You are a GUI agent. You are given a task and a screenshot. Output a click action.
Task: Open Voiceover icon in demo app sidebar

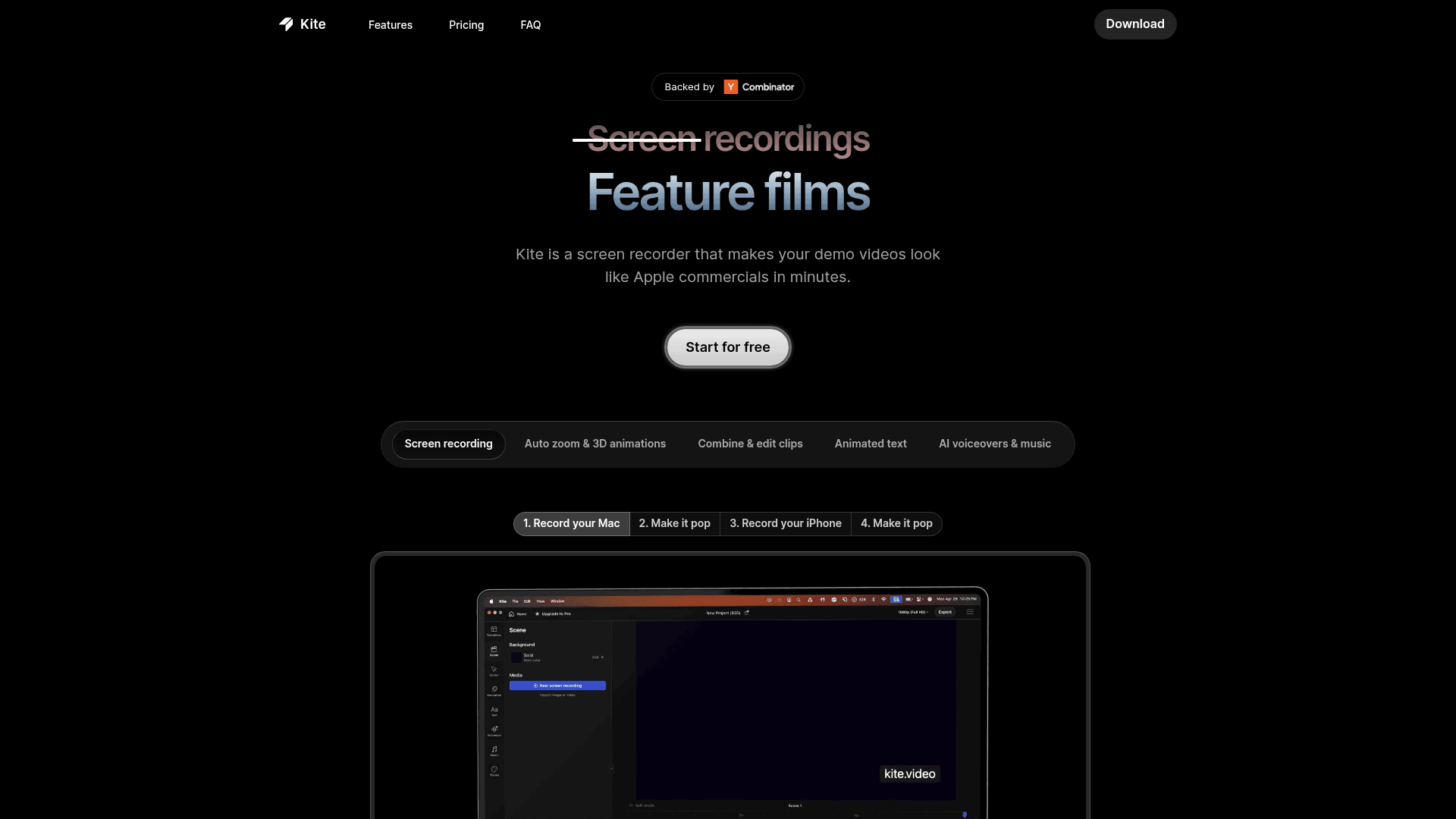coord(494,731)
